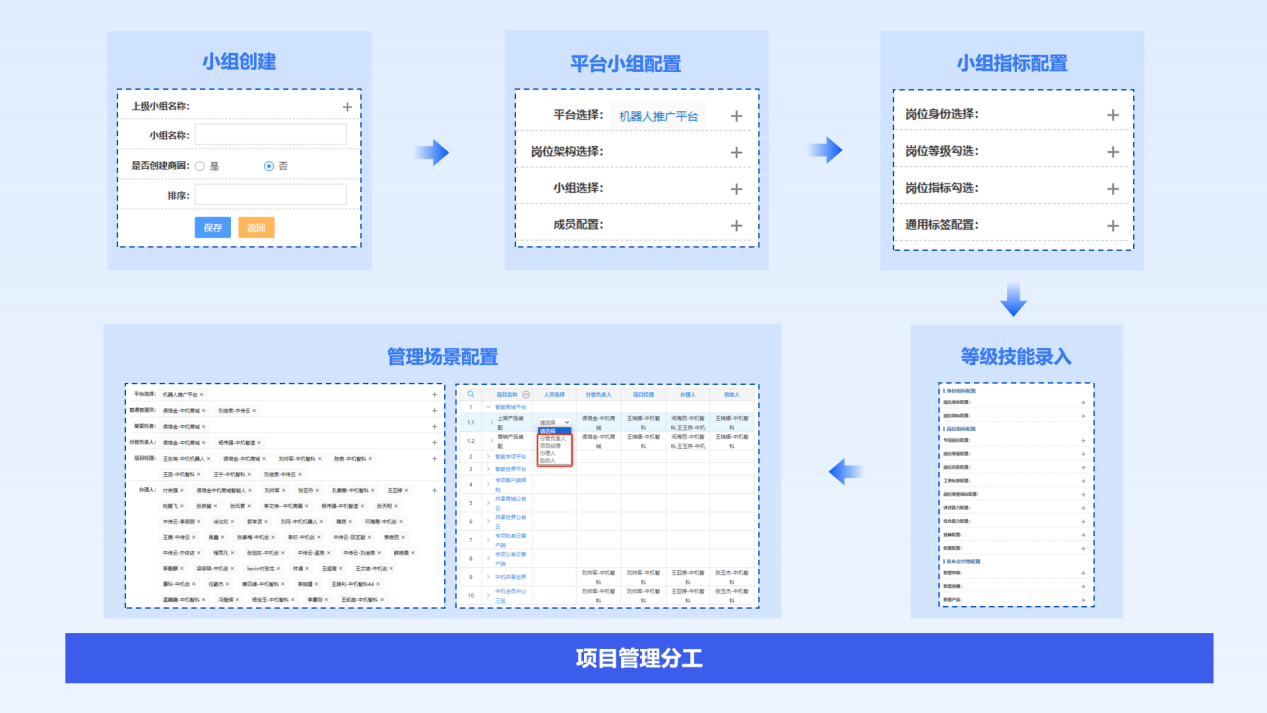Click the plus icon next to 通用标签配置
The image size is (1267, 713).
[x=1112, y=226]
